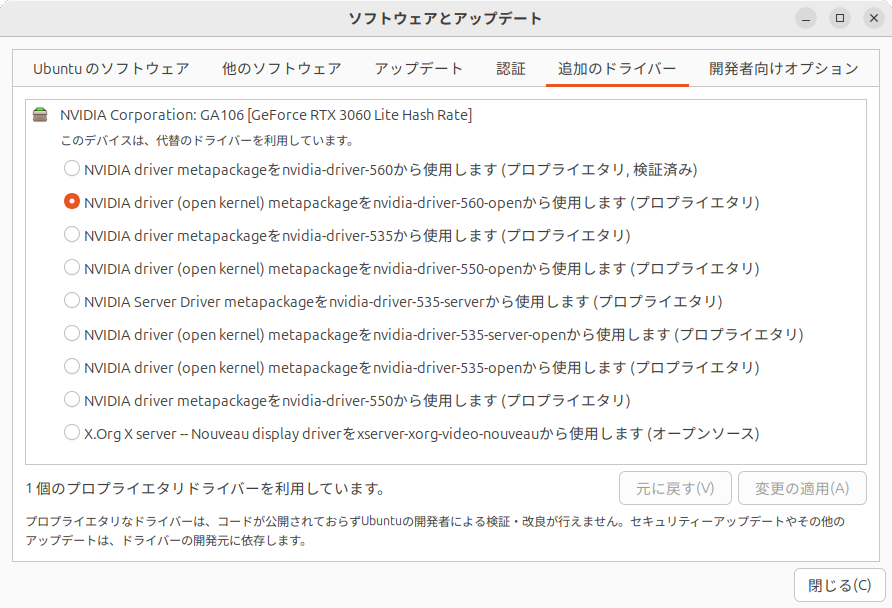Click the proprietary driver explanation note at bottom

point(435,531)
